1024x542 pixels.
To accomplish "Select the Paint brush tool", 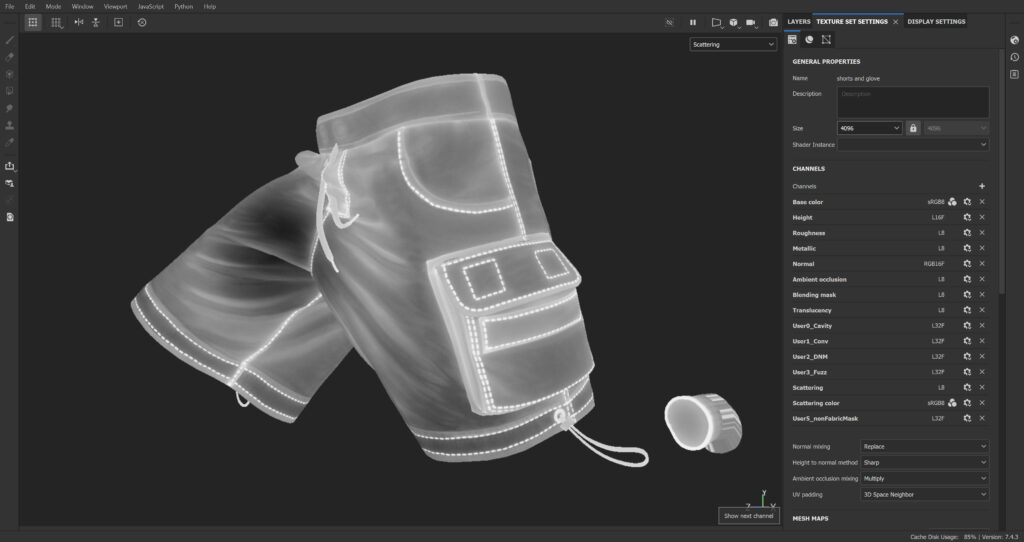I will click(x=10, y=40).
